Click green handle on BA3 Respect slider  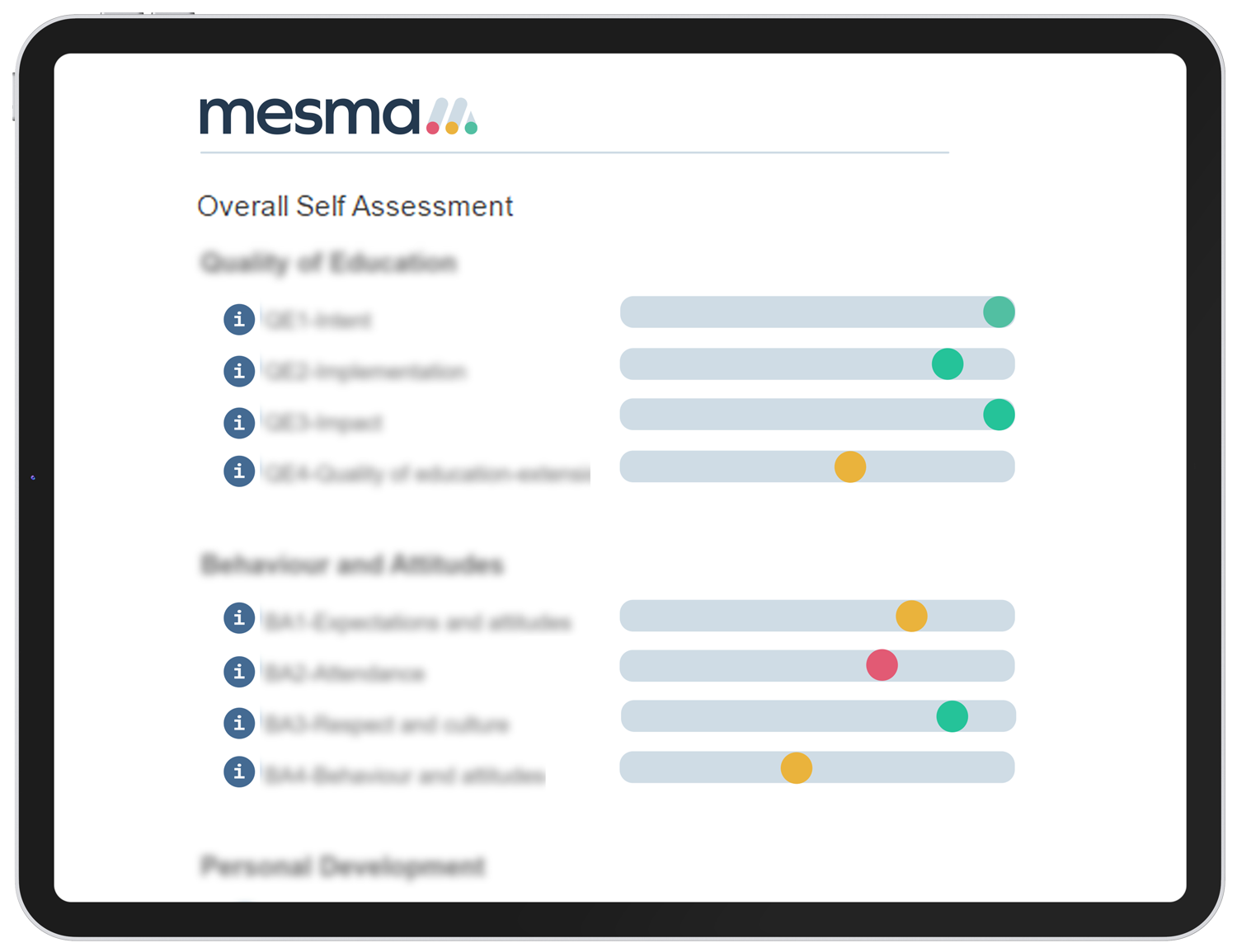pos(952,716)
